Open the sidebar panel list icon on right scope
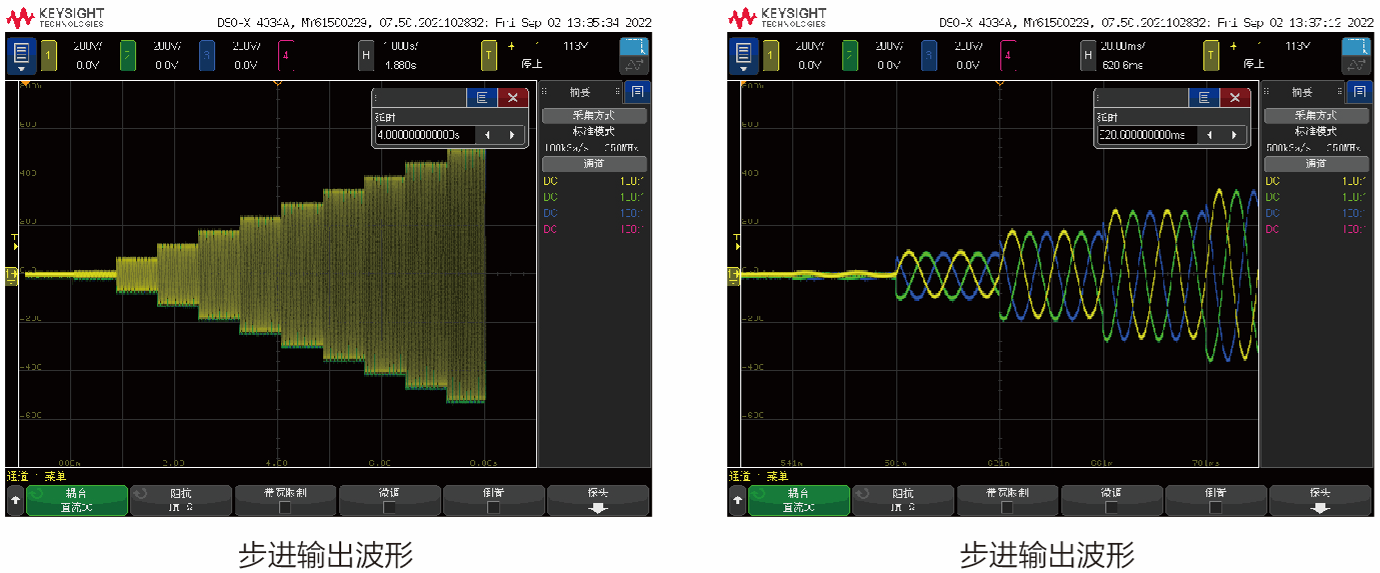This screenshot has height=573, width=1380. 1359,92
